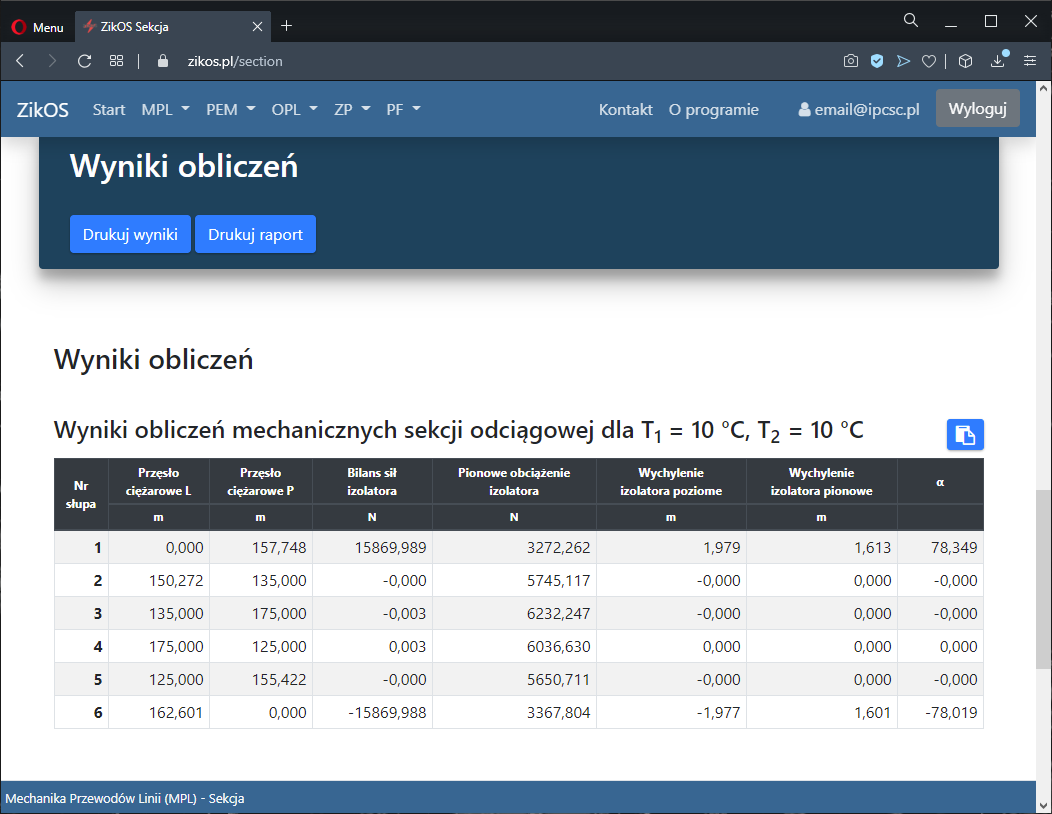This screenshot has width=1052, height=814.
Task: Add page to bookmarks with heart icon
Action: 929,61
